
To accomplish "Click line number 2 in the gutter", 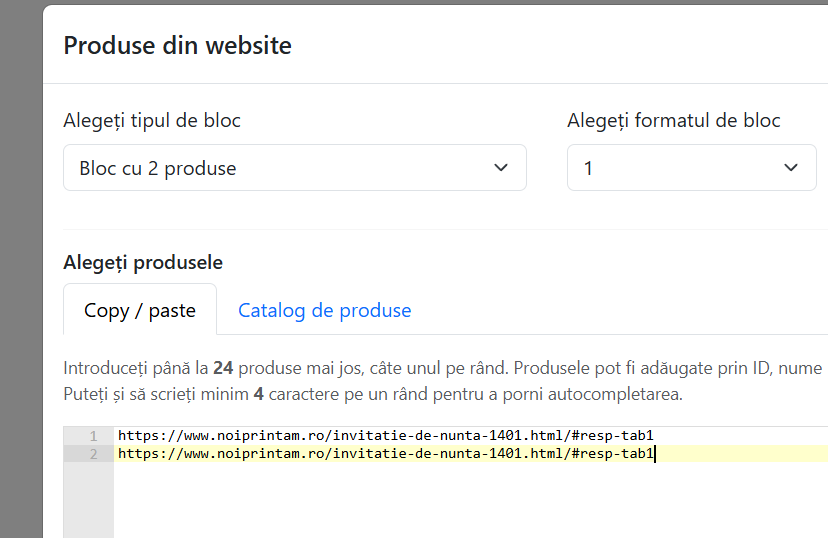I will pyautogui.click(x=93, y=454).
